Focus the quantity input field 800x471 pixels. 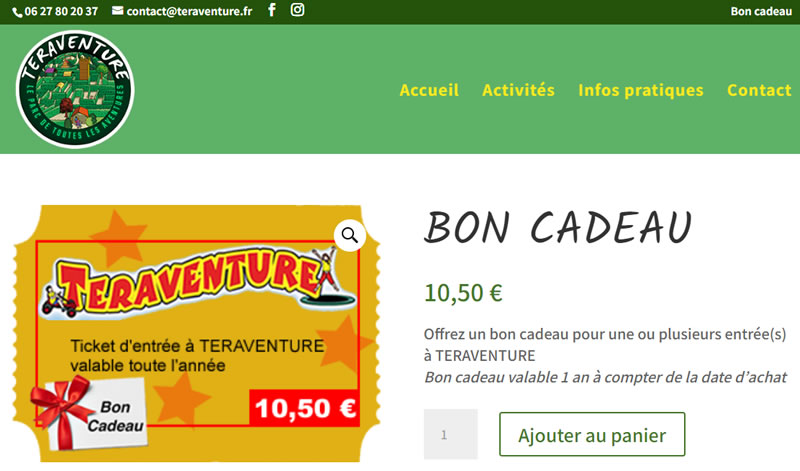pyautogui.click(x=451, y=434)
